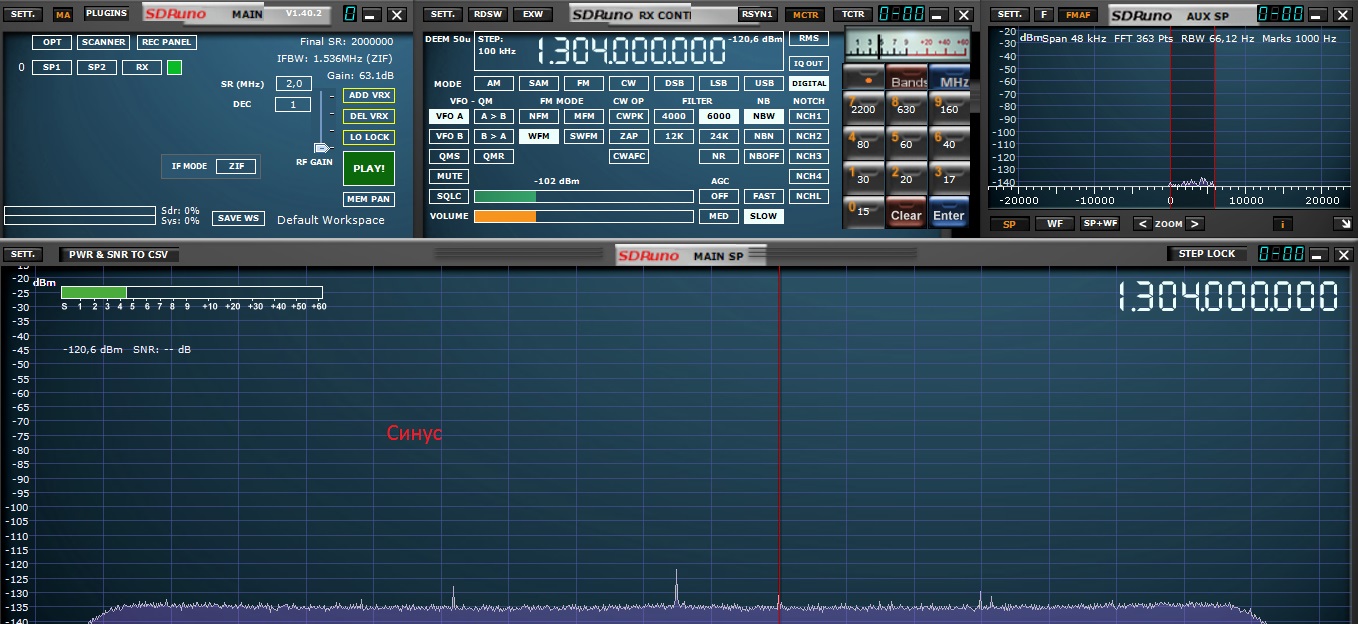Set filter width to 12K
1358x624 pixels.
click(673, 136)
